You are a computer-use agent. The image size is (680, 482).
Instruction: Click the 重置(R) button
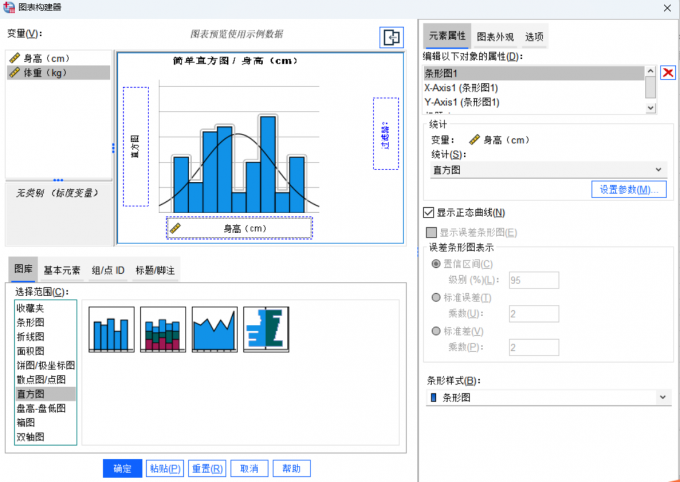pyautogui.click(x=207, y=469)
